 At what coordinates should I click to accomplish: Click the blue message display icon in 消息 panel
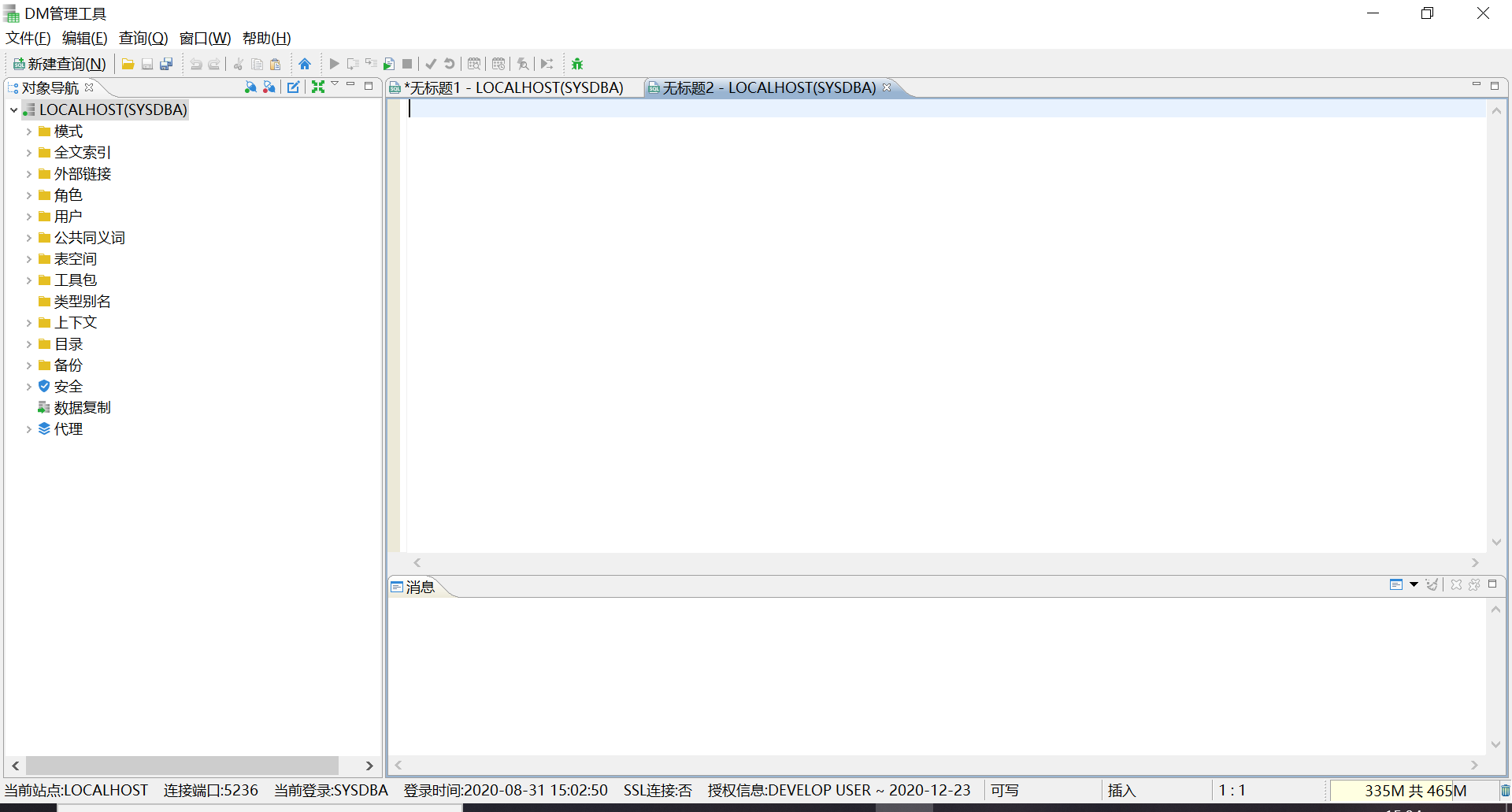click(1396, 584)
